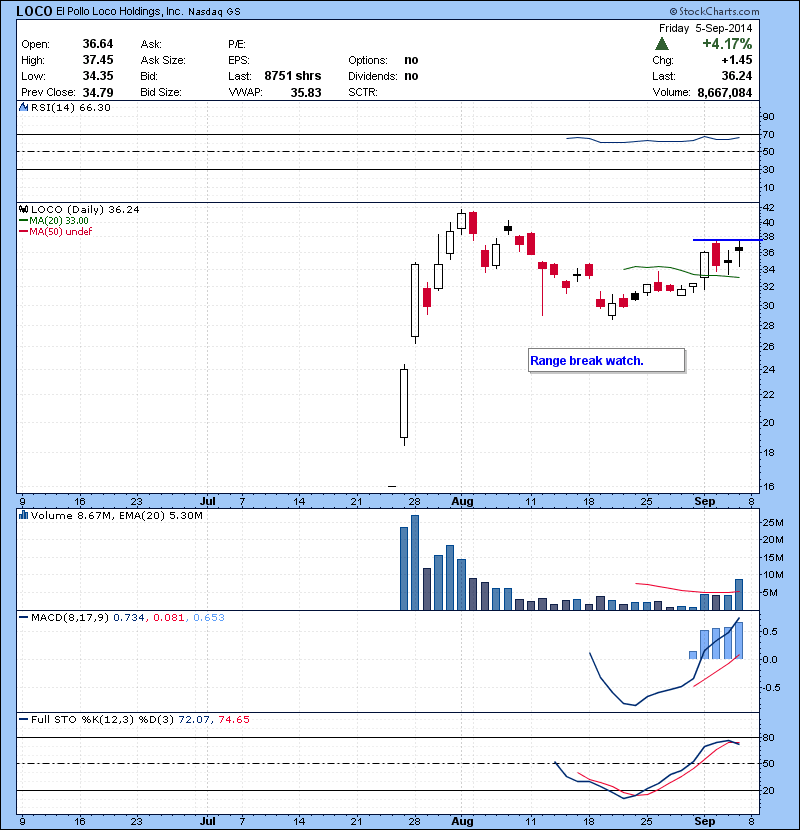The image size is (800, 830).
Task: Click the StockCharts.com copyright text
Action: tap(714, 11)
